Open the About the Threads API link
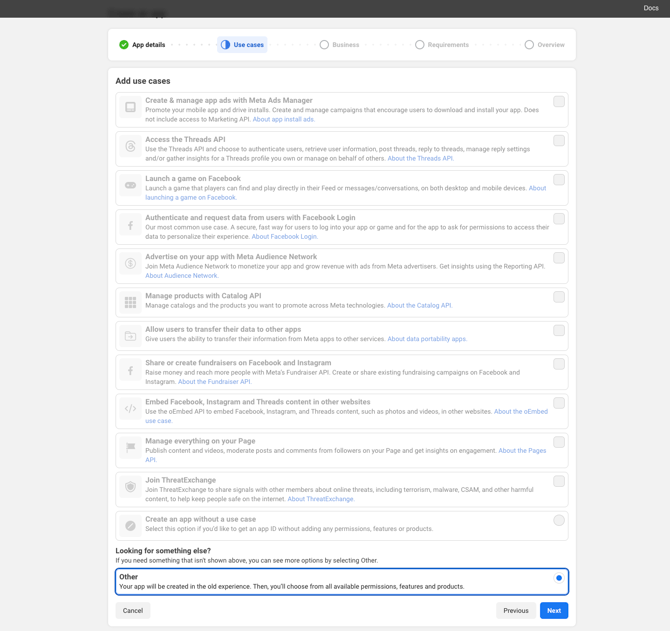Viewport: 670px width, 631px height. click(x=420, y=158)
